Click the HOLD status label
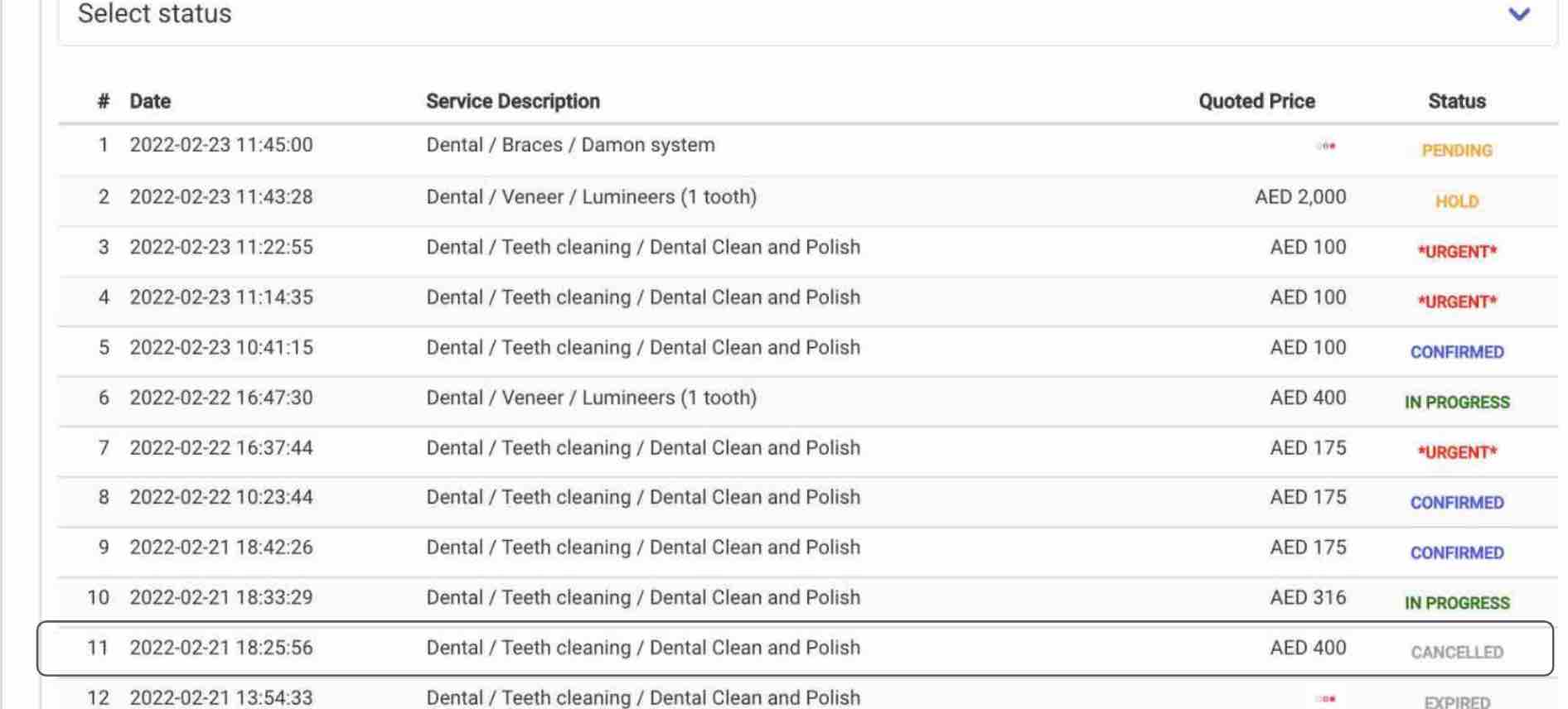Image resolution: width=1568 pixels, height=709 pixels. (x=1457, y=201)
